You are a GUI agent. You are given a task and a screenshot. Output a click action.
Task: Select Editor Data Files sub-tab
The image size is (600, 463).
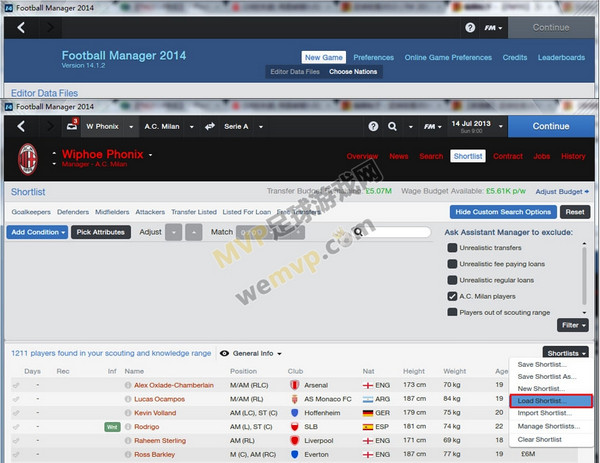click(295, 72)
